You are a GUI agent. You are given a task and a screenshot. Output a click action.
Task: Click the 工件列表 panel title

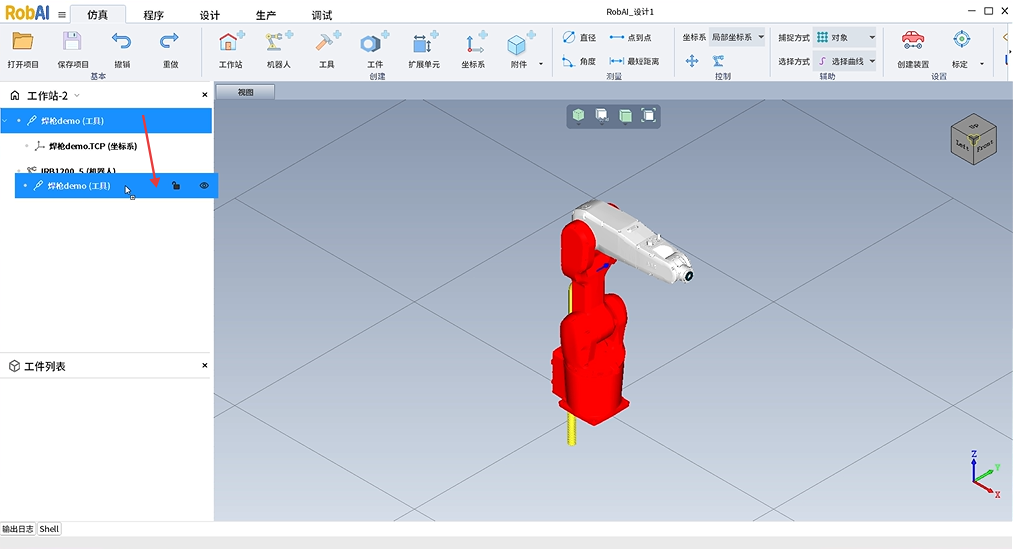(x=45, y=366)
